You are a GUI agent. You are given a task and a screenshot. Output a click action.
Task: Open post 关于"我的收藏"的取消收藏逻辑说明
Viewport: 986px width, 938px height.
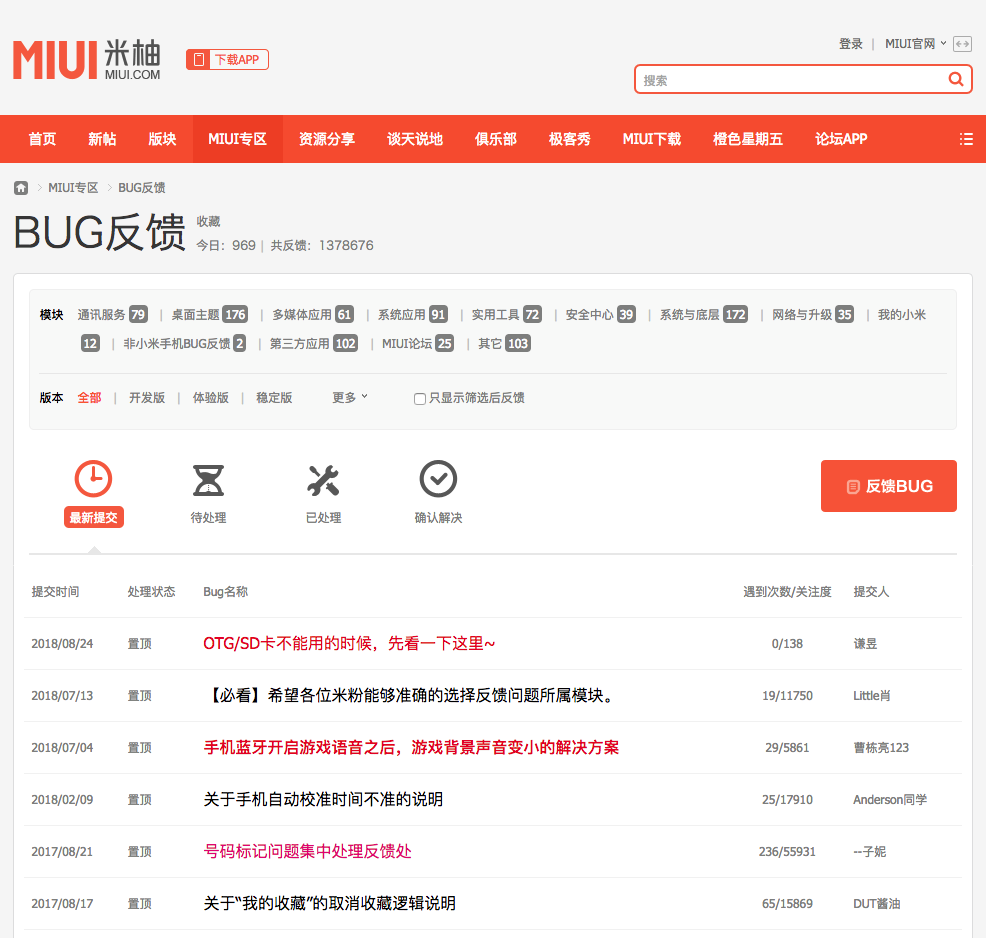[x=330, y=903]
